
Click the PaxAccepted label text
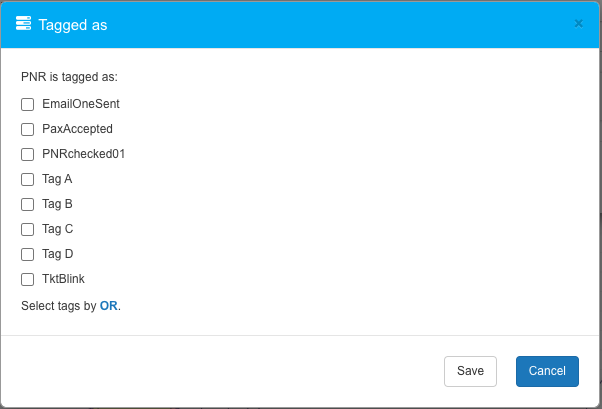click(x=77, y=129)
